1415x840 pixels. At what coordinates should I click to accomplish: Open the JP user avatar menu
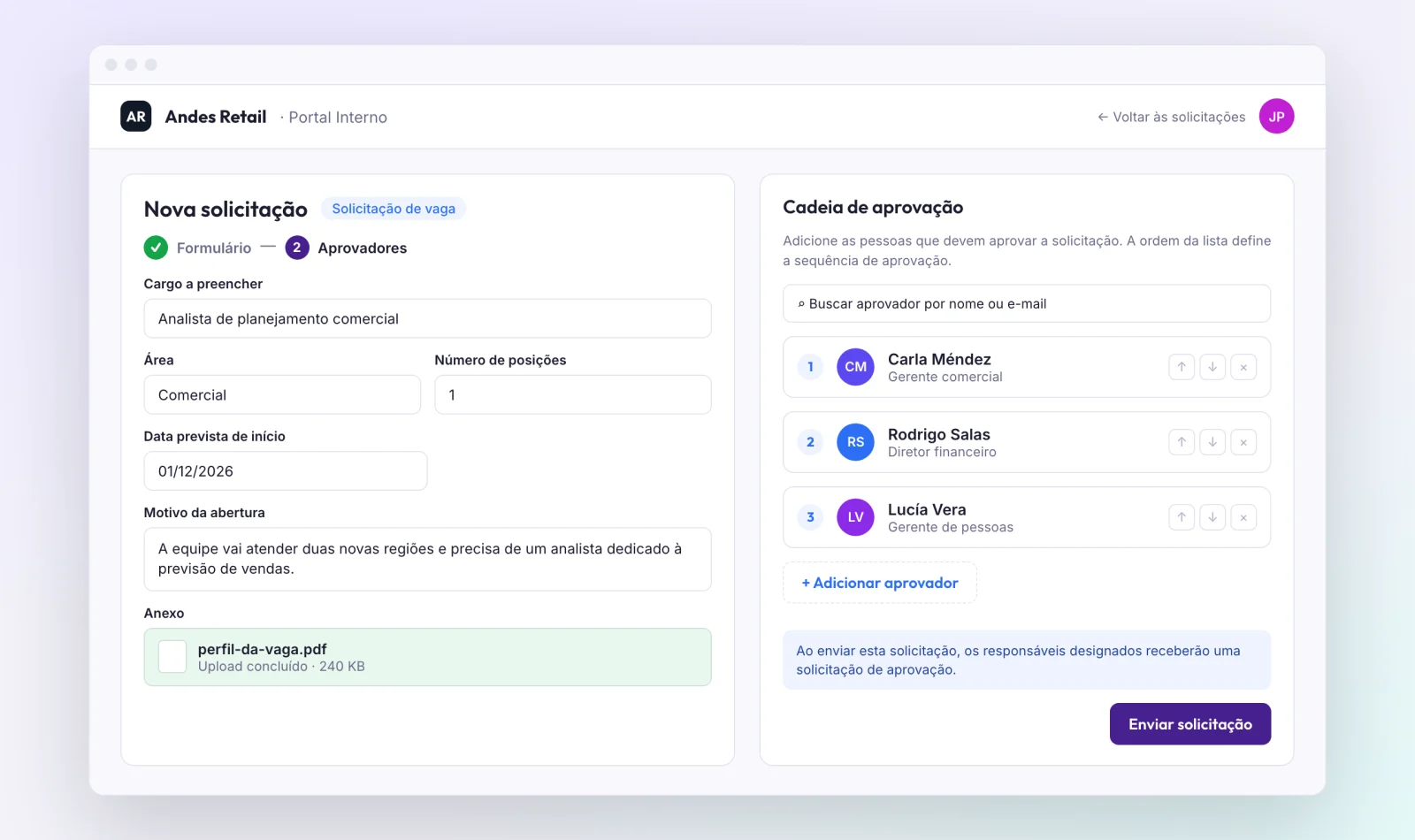1276,117
